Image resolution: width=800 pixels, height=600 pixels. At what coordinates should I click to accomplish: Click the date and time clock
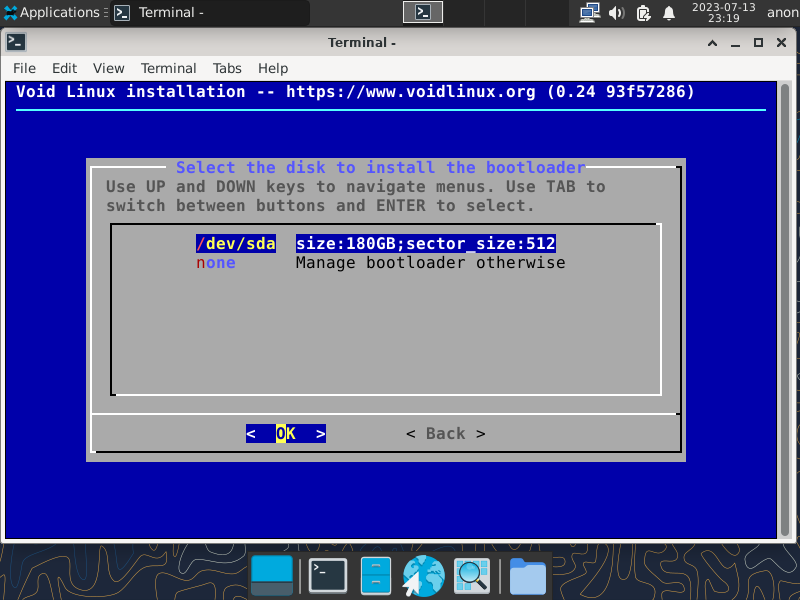(723, 13)
